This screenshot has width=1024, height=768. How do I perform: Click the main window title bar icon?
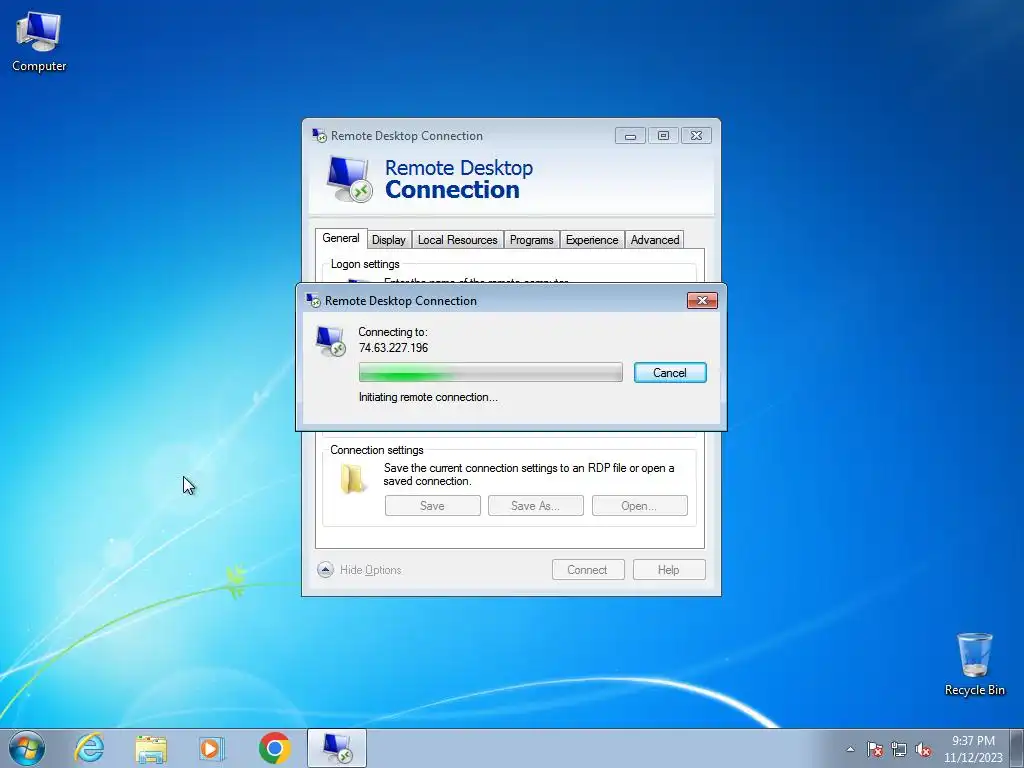coord(319,135)
